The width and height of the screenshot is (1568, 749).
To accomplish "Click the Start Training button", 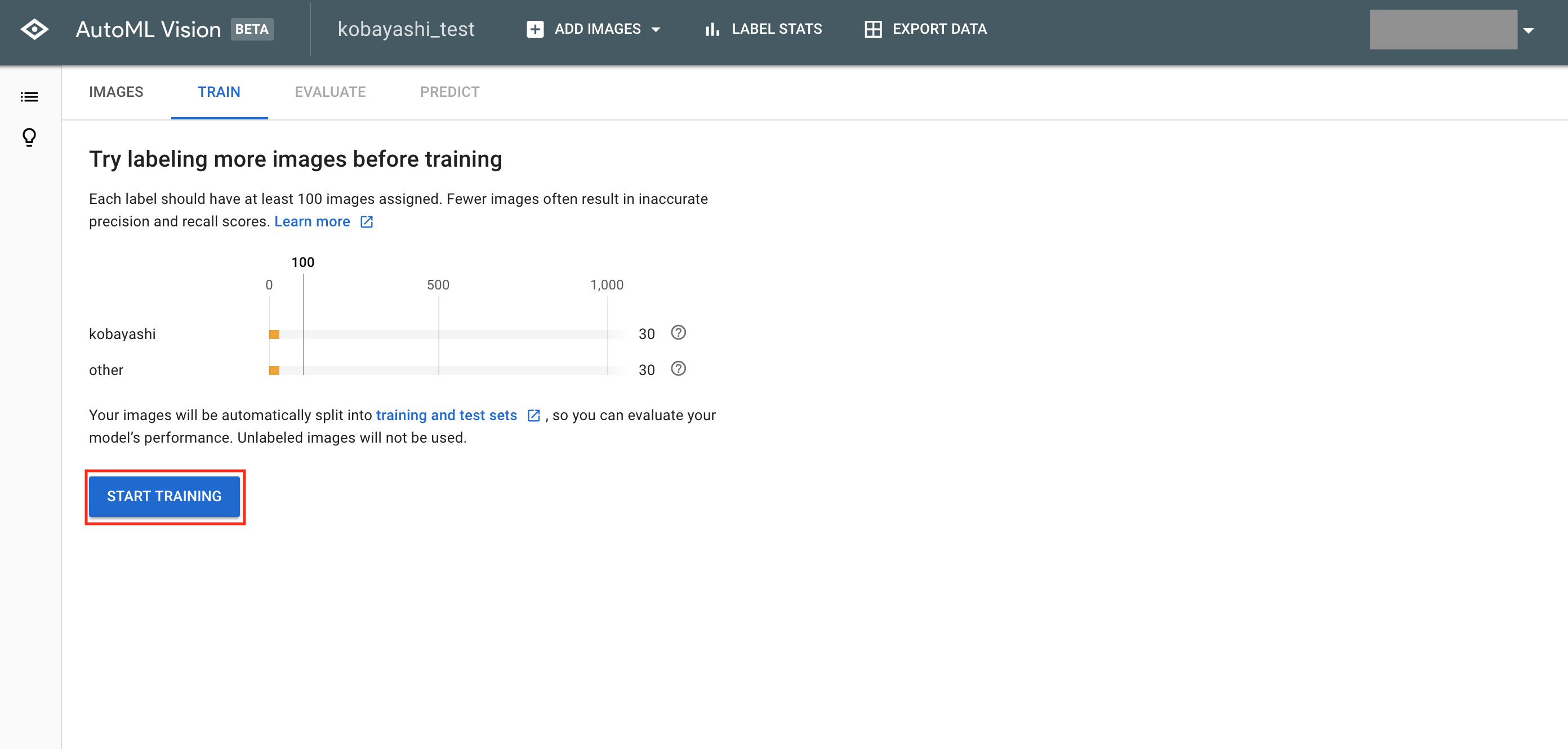I will [164, 497].
